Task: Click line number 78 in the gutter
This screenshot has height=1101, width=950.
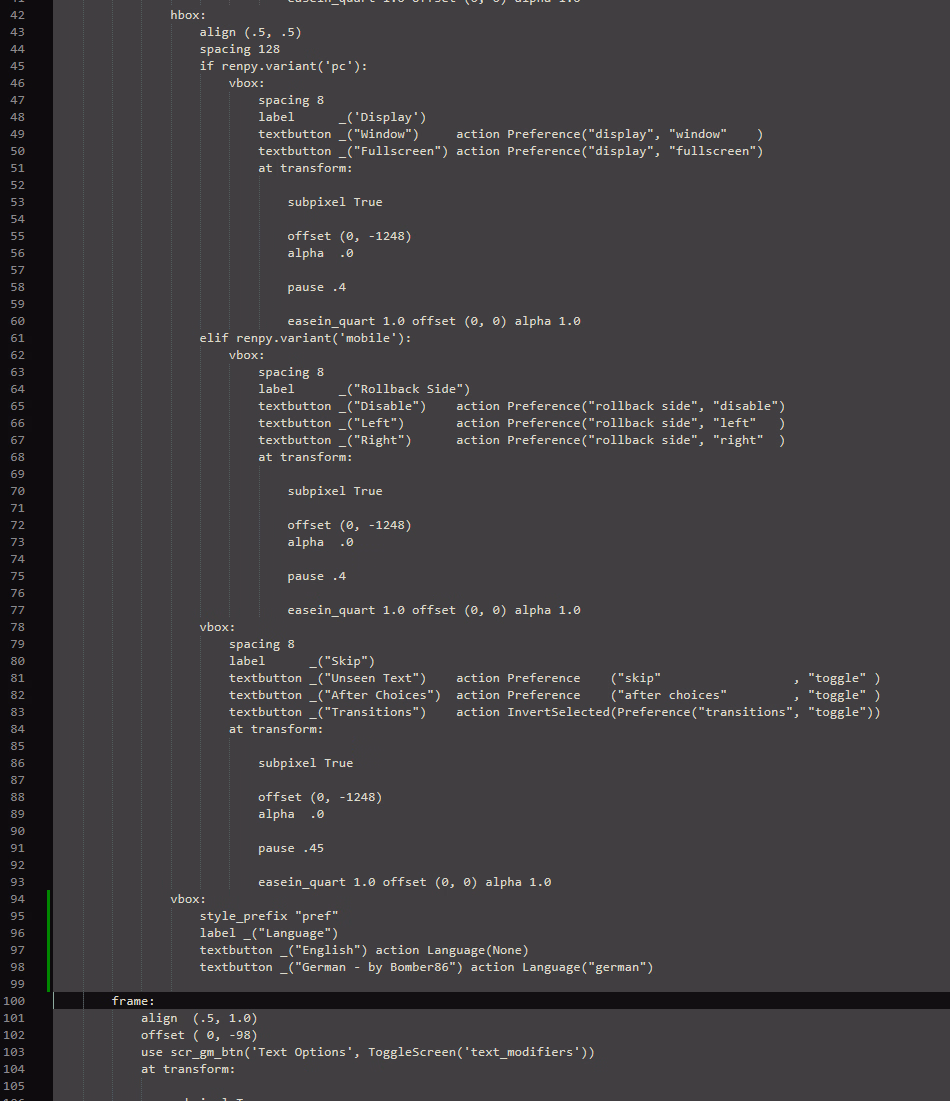Action: click(15, 627)
